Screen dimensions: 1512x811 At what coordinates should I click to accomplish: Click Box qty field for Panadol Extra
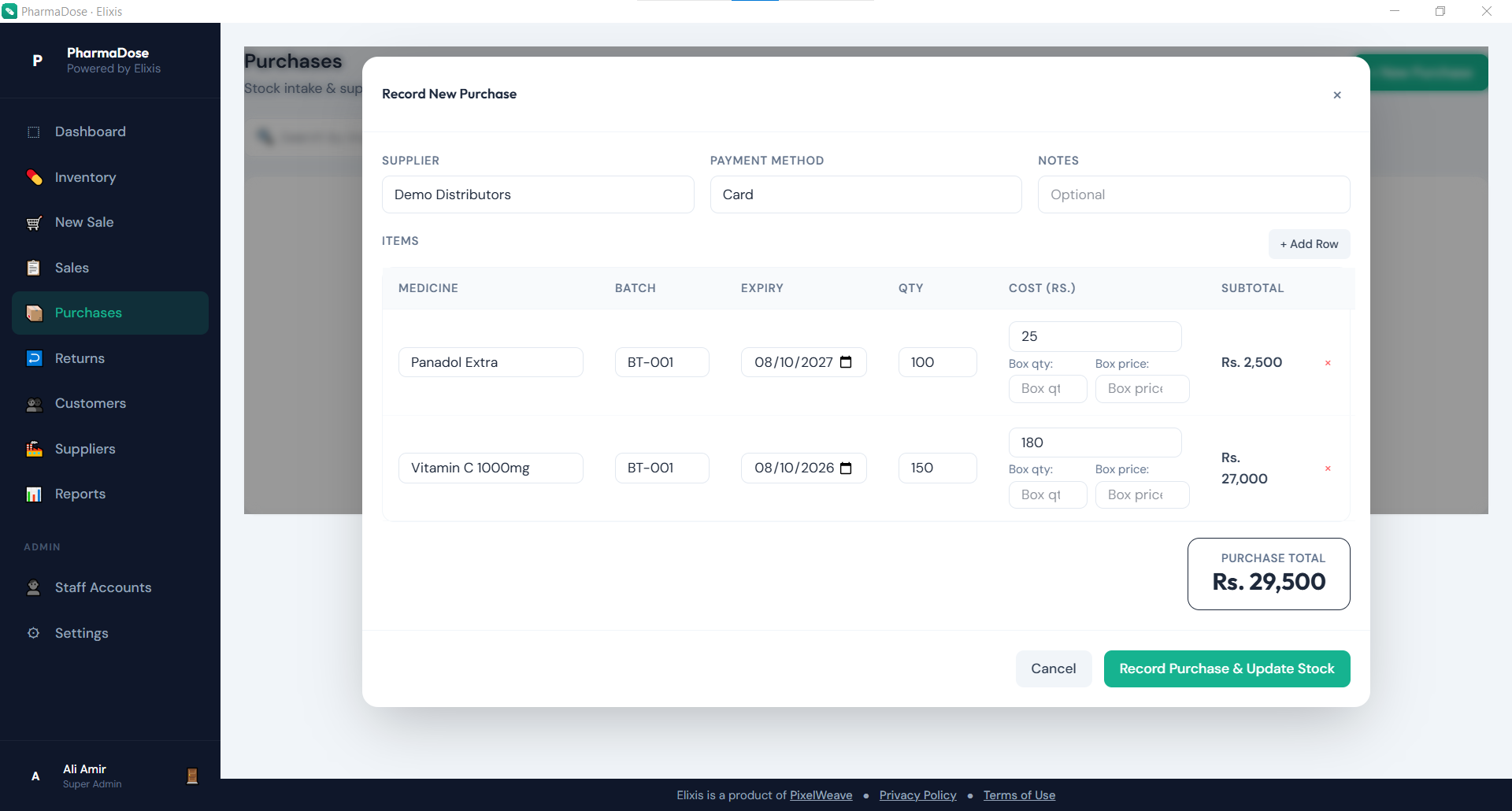tap(1048, 389)
